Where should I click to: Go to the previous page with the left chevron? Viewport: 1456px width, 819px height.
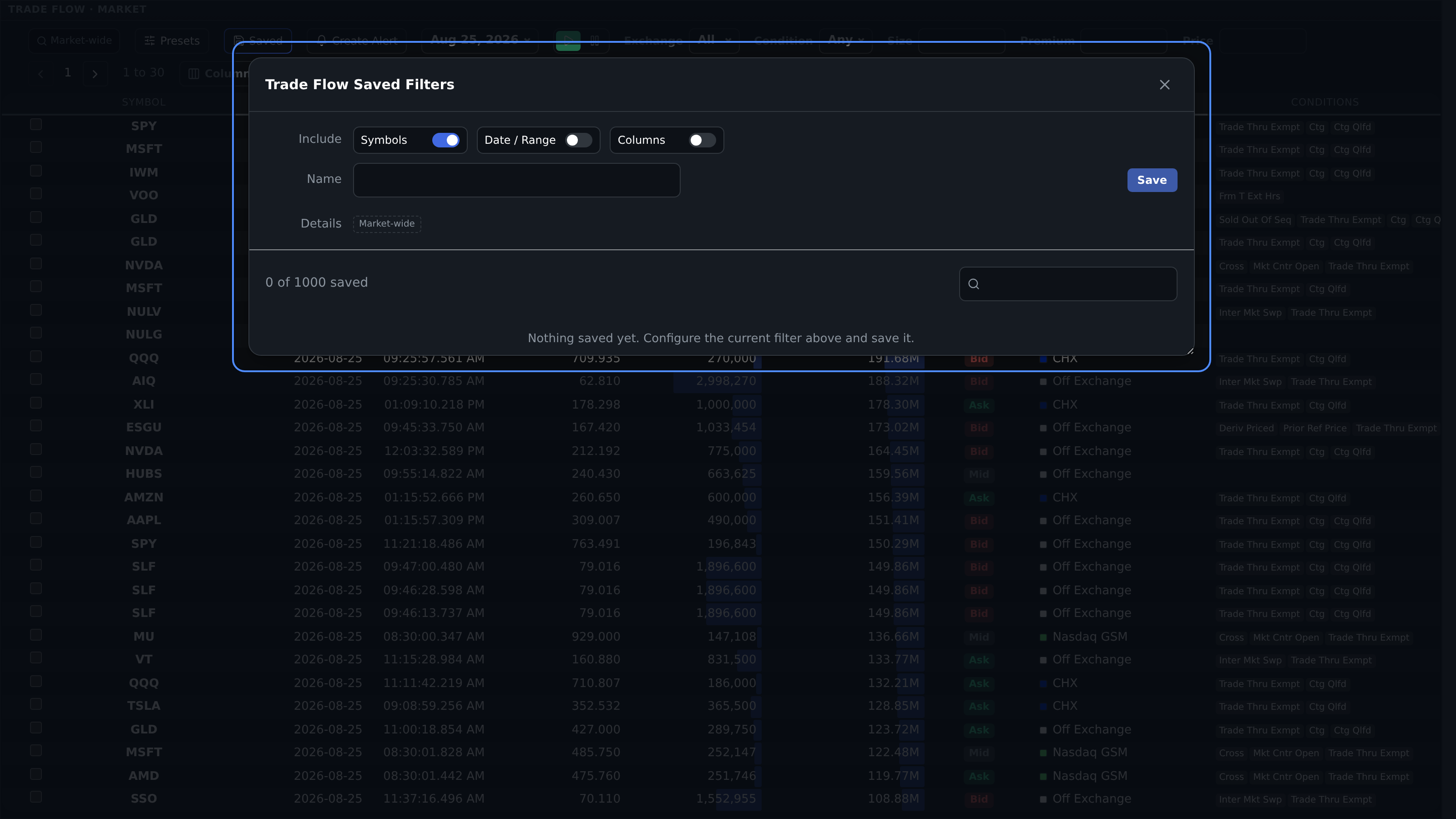tap(40, 73)
